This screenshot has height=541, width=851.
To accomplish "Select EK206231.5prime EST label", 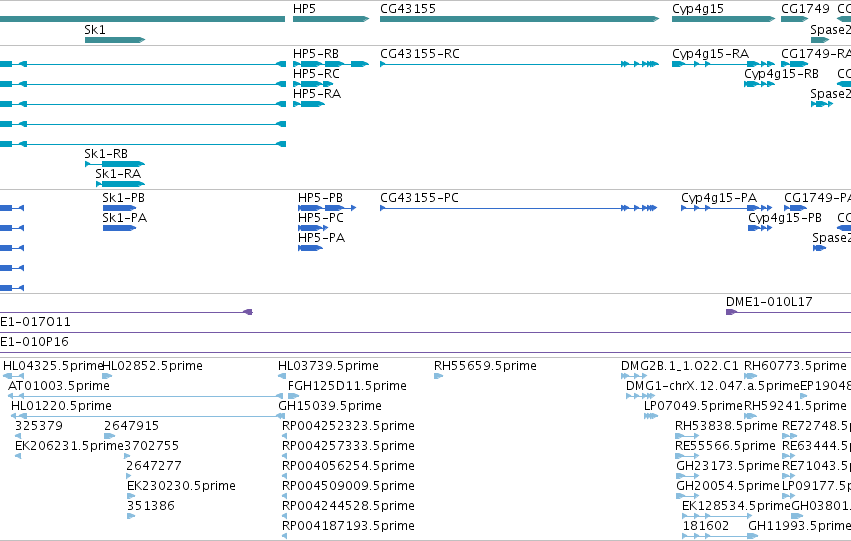I will tap(69, 446).
